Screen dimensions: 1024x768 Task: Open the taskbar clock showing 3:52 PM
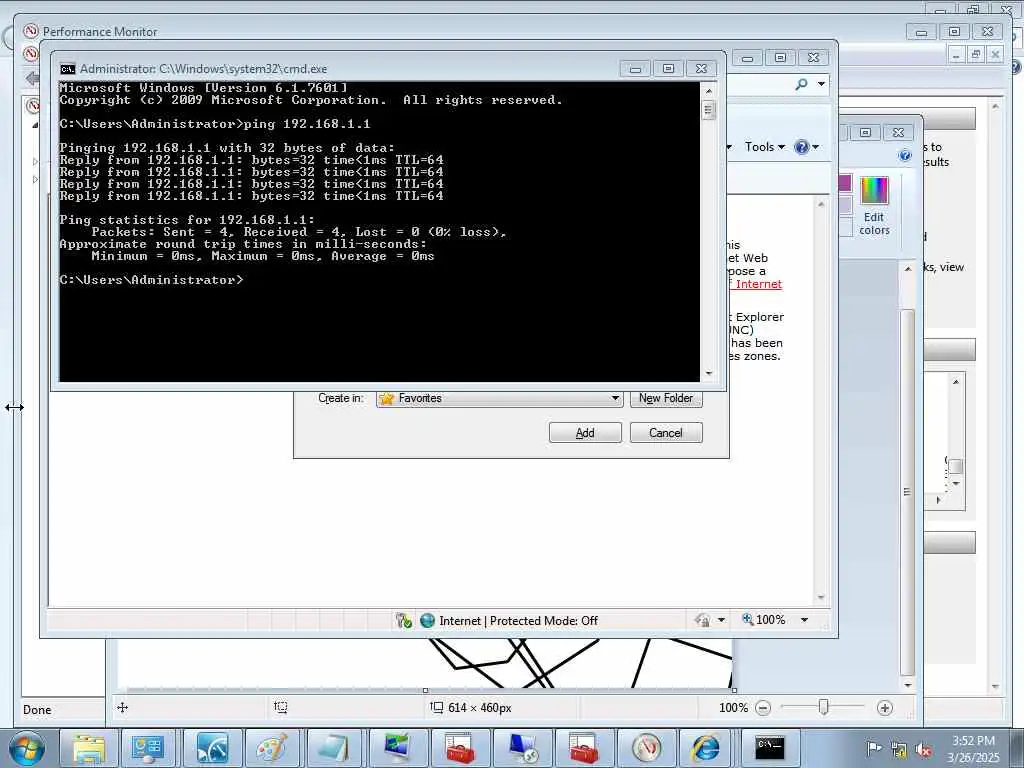click(x=973, y=749)
